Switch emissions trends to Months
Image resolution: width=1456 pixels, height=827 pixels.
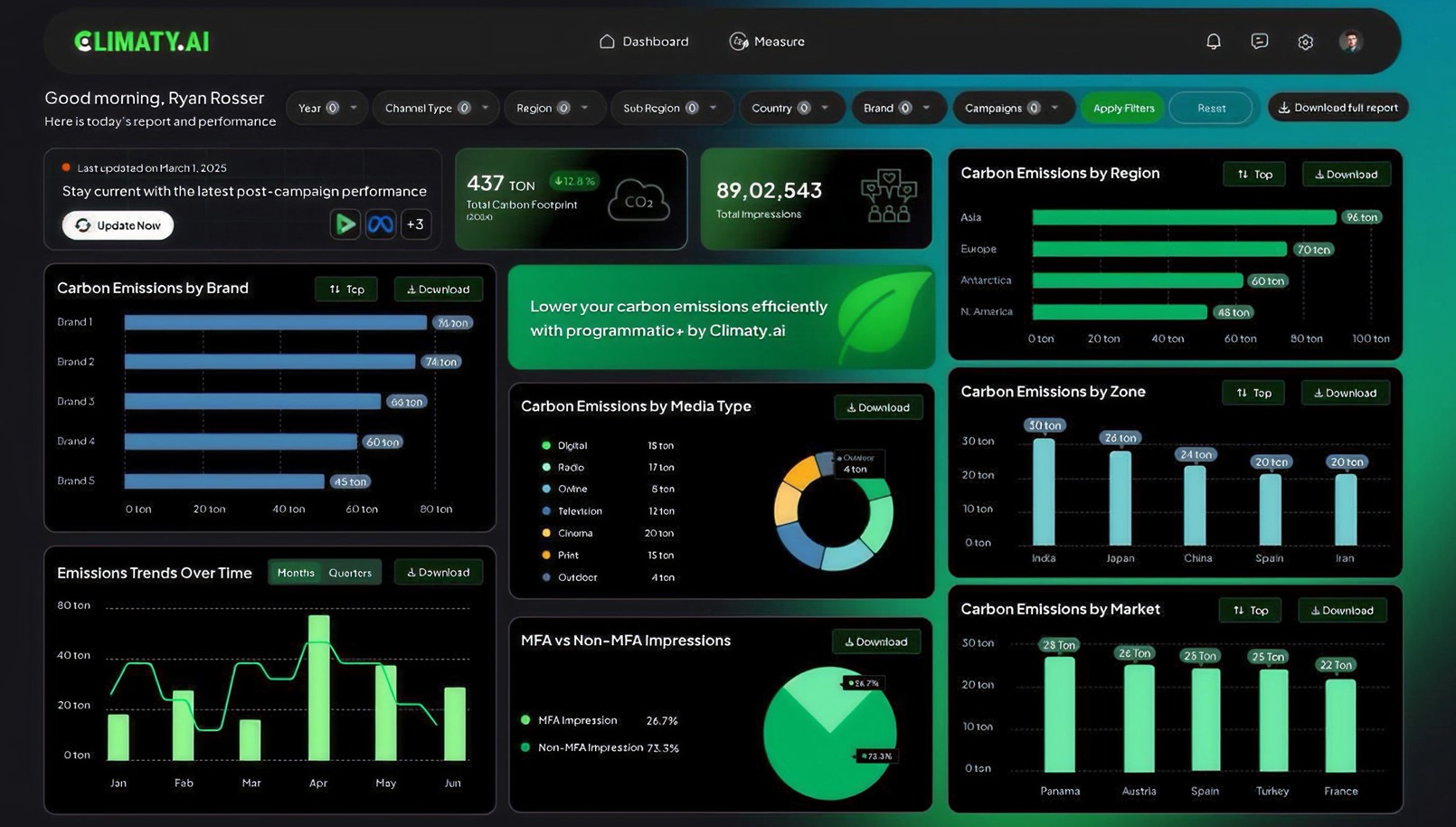click(296, 573)
